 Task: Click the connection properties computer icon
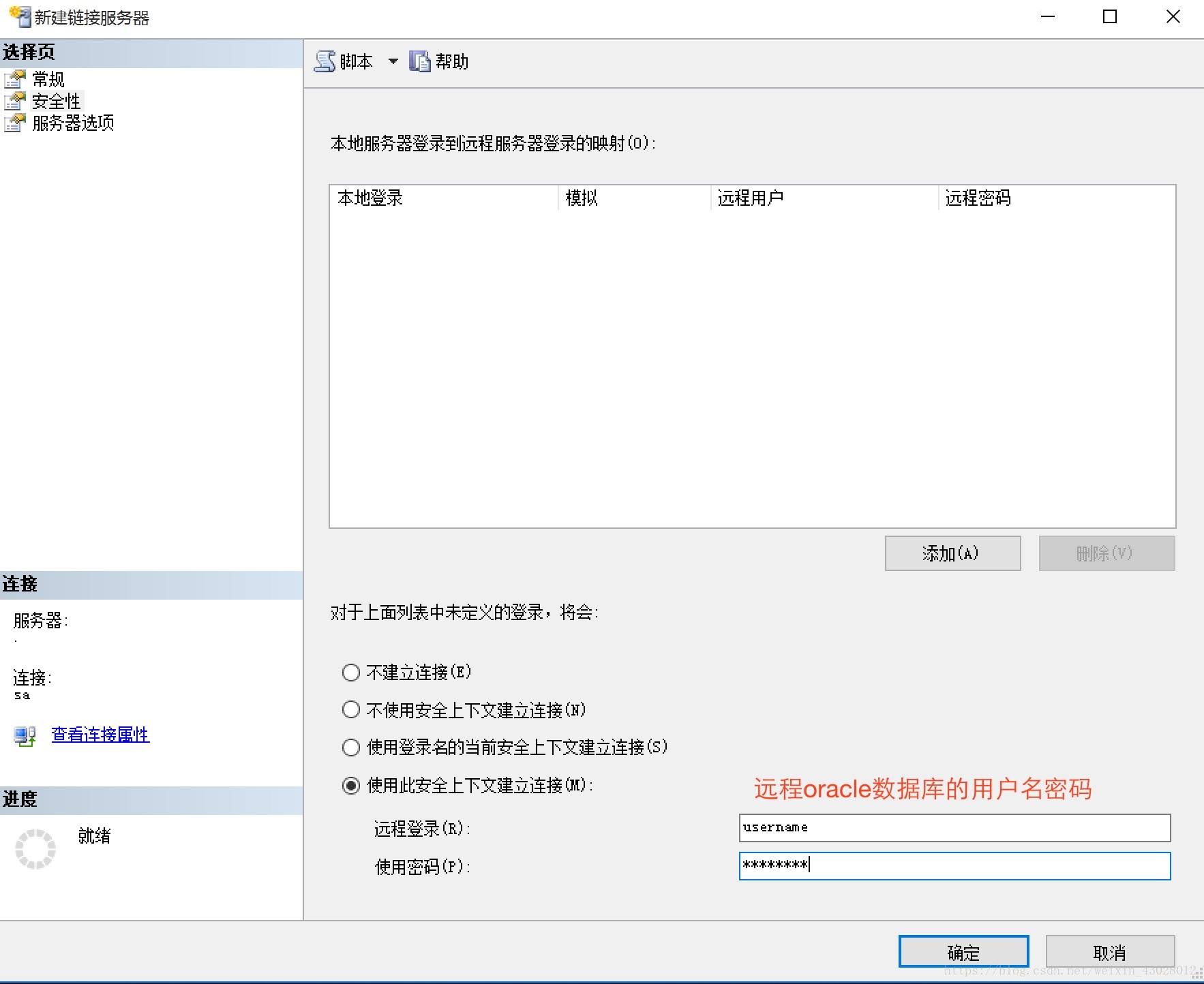point(25,735)
